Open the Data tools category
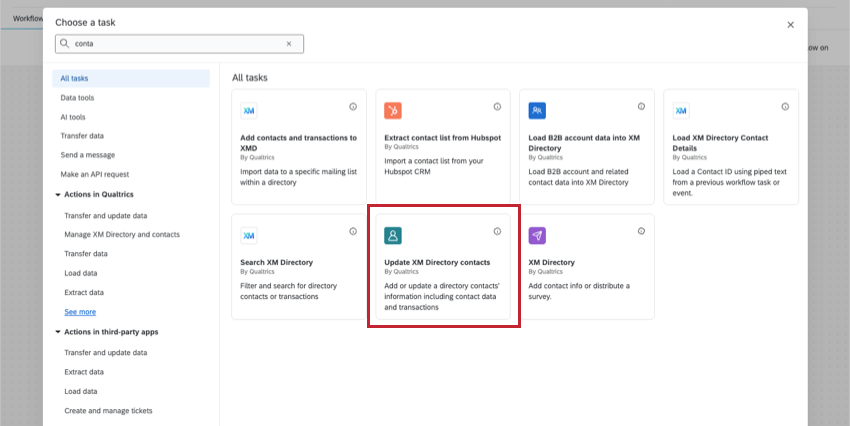Viewport: 850px width, 426px height. [x=77, y=98]
